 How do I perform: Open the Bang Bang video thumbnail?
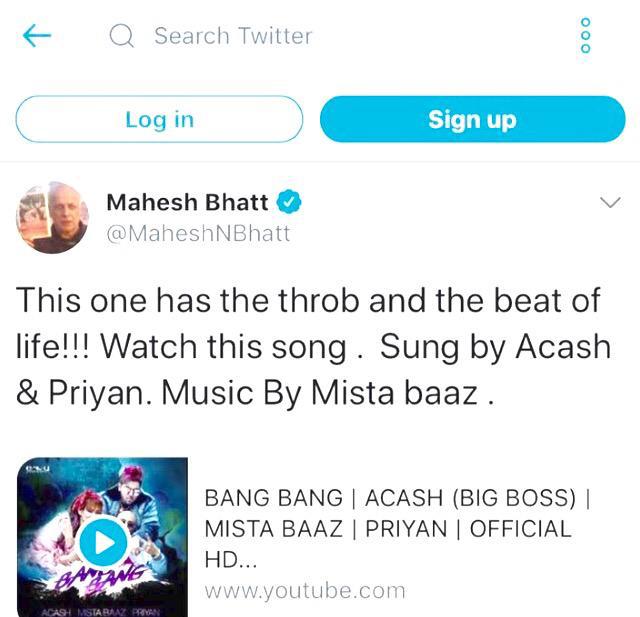point(102,537)
